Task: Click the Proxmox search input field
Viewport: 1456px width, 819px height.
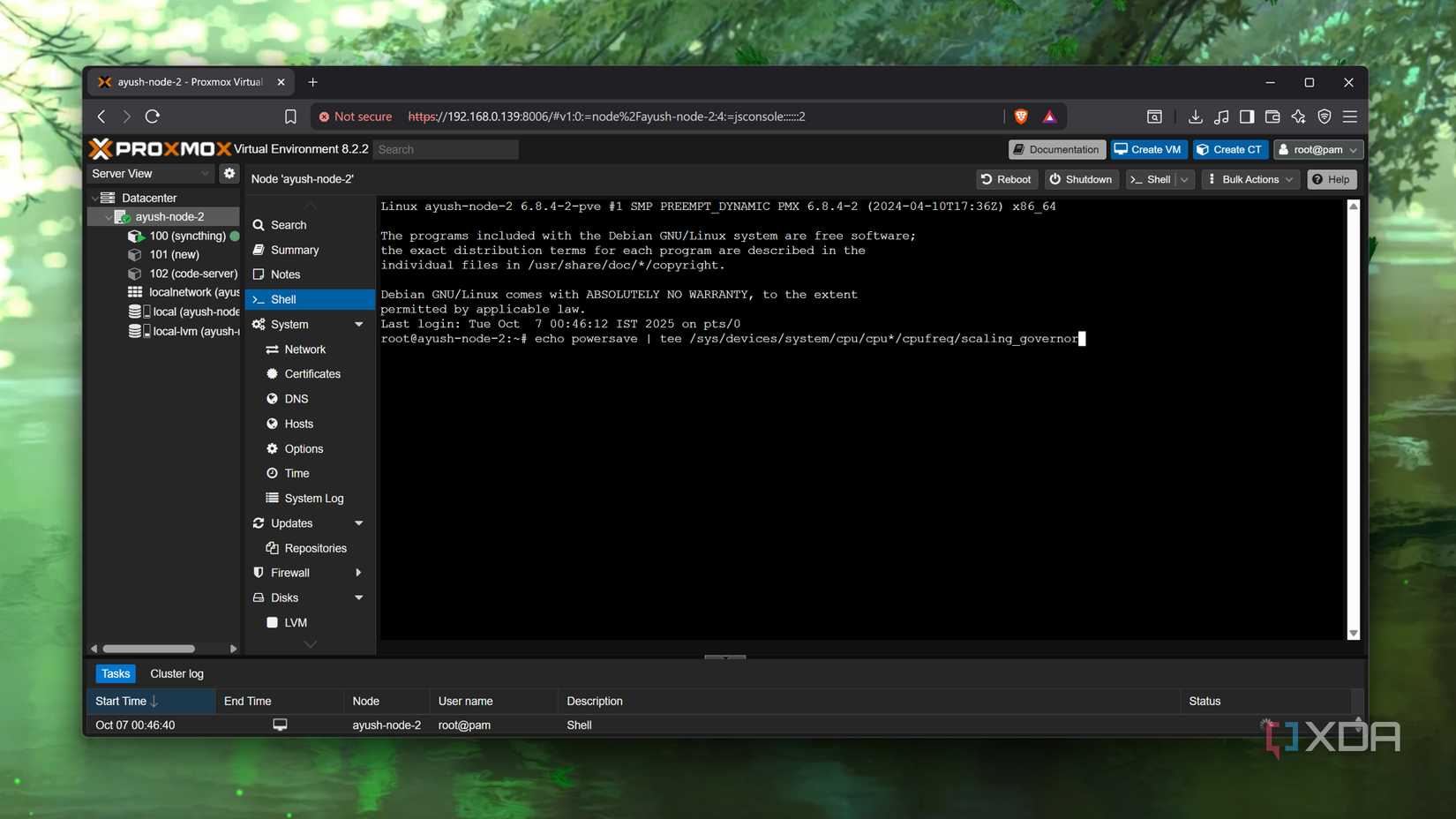Action: 446,149
